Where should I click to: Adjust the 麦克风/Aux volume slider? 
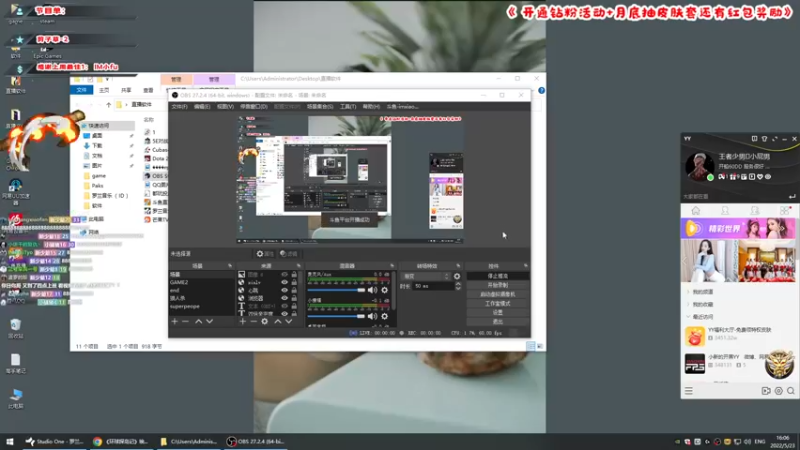(x=336, y=290)
